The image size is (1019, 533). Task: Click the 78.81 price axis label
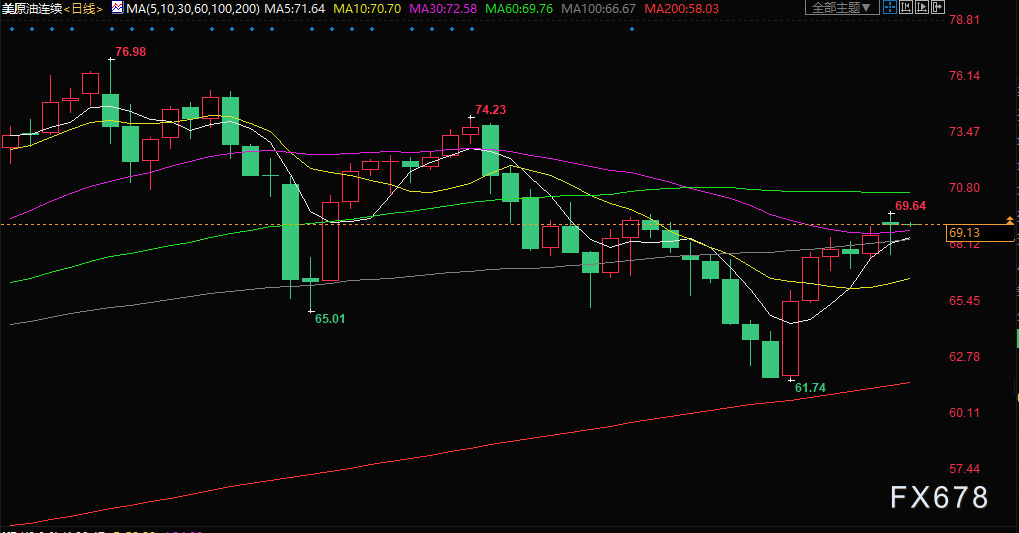point(964,20)
